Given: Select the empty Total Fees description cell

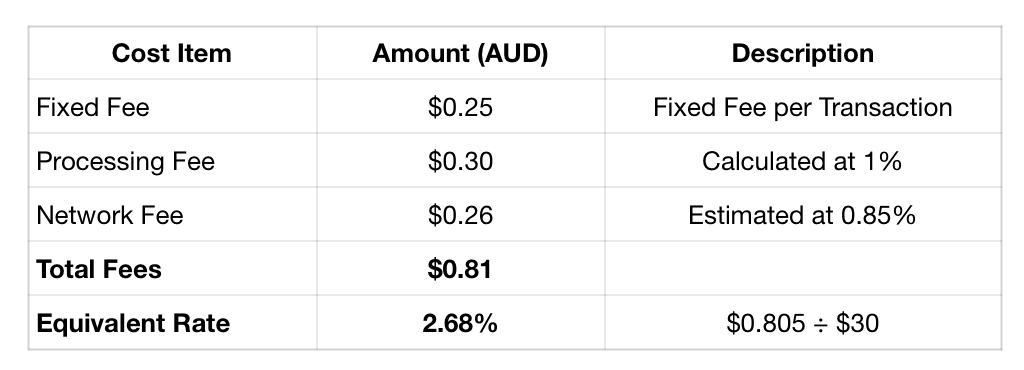Looking at the screenshot, I should click(803, 269).
